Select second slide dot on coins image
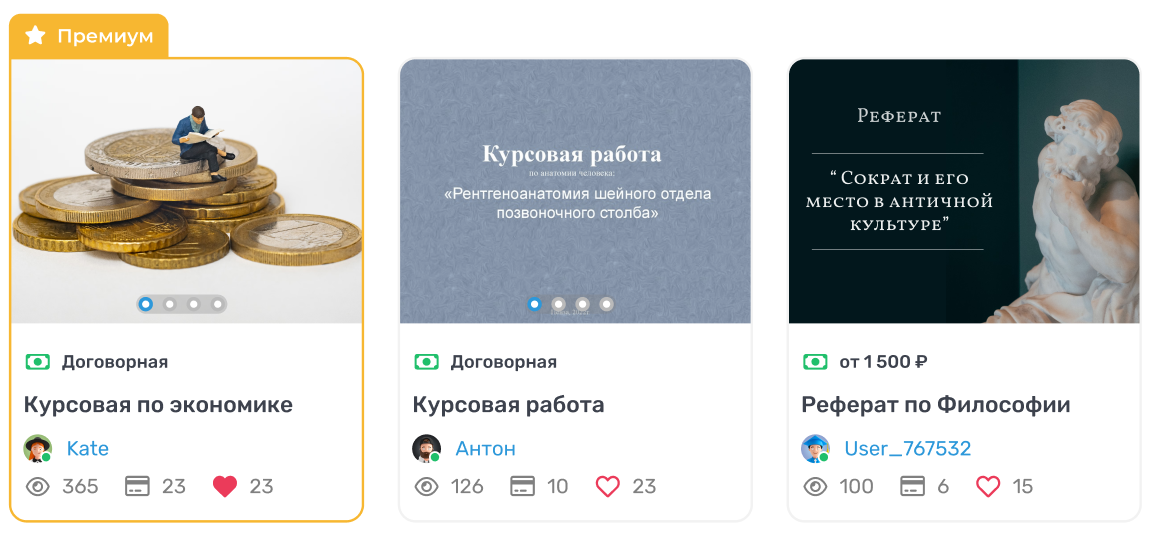The height and width of the screenshot is (534, 1150). 170,304
